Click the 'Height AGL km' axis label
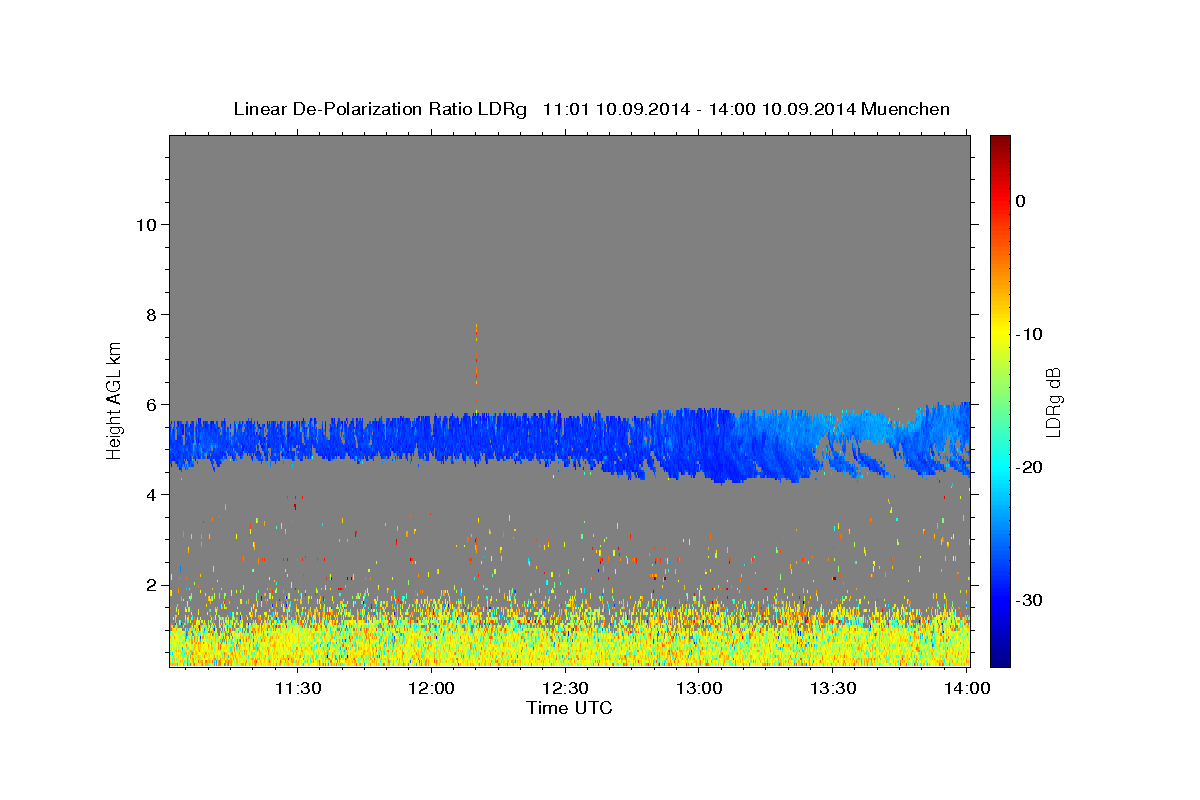The height and width of the screenshot is (800, 1200). tap(114, 400)
